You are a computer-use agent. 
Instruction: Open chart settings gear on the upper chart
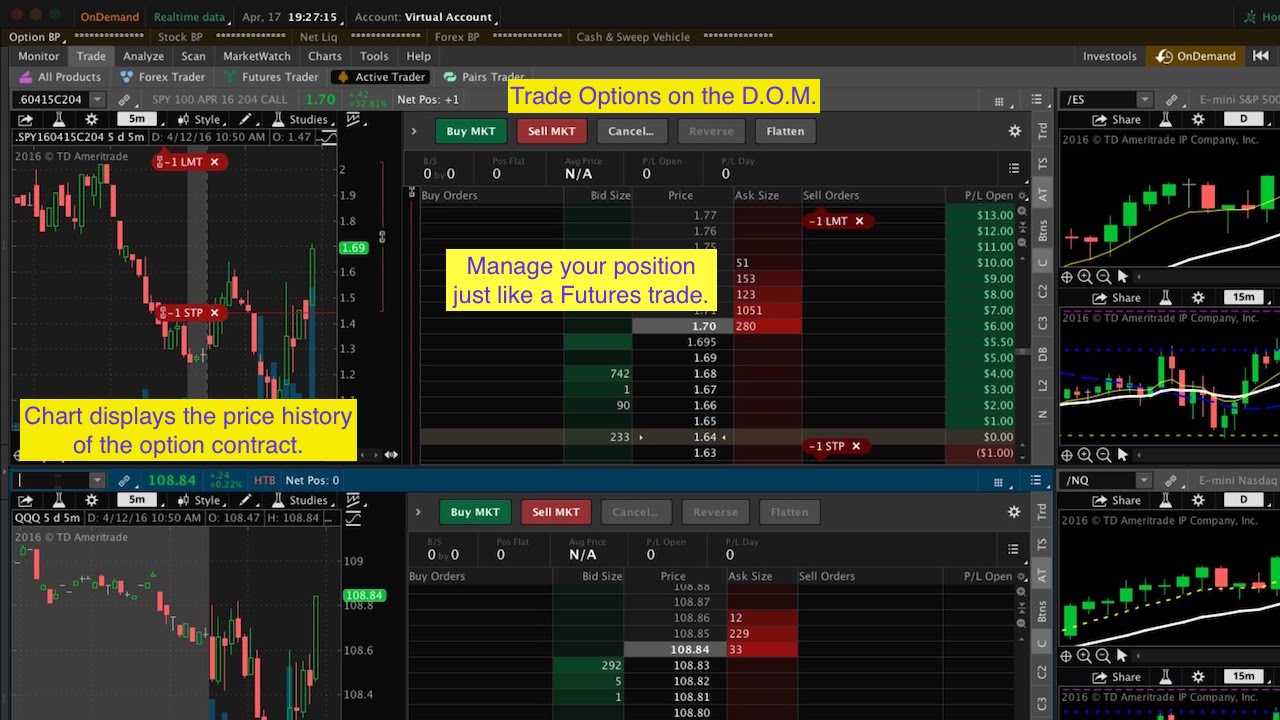point(91,119)
